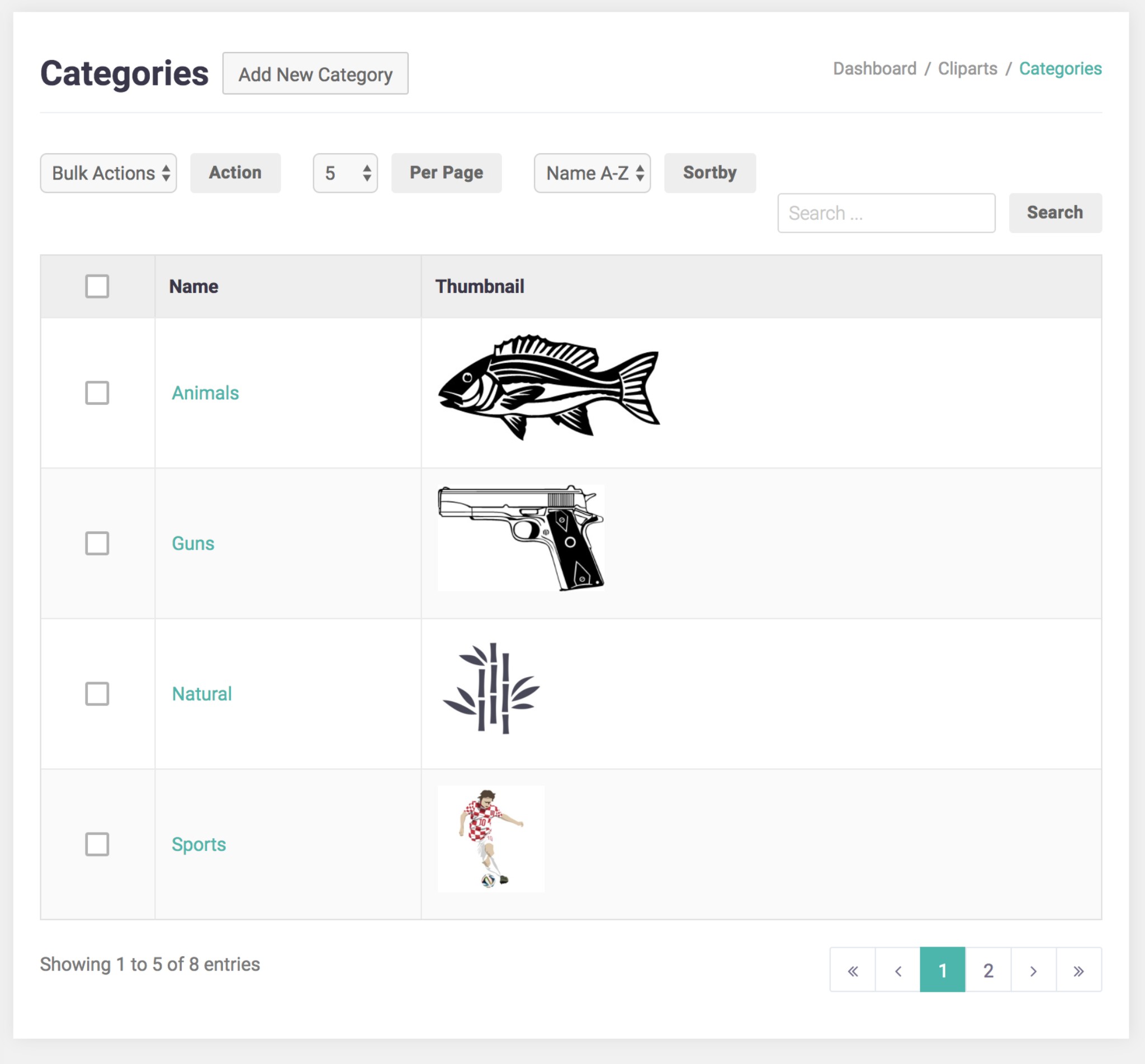Click the previous page arrow
The width and height of the screenshot is (1145, 1064).
click(897, 971)
